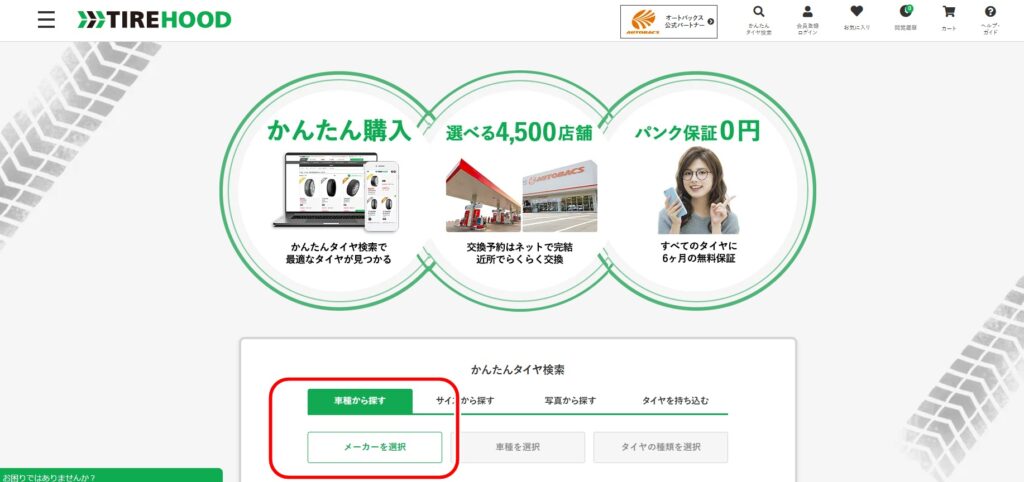
Task: Open the hamburger menu icon
Action: click(x=46, y=20)
